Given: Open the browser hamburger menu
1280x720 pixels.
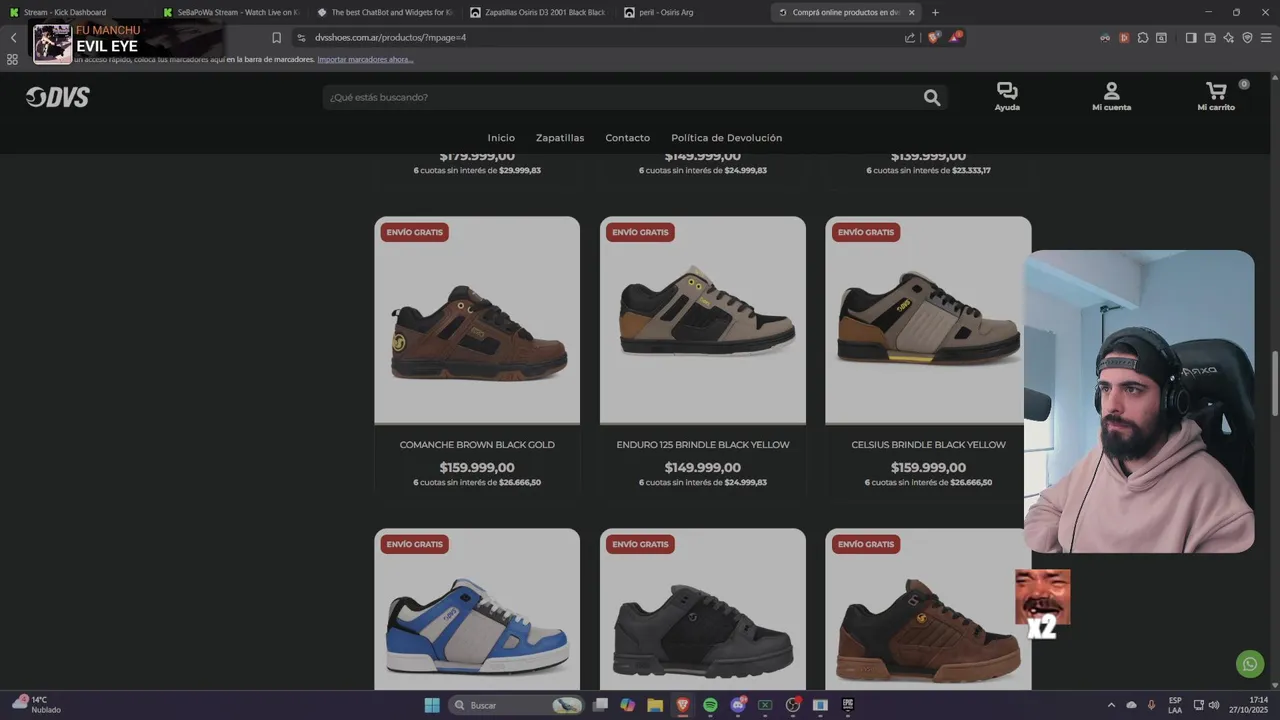Looking at the screenshot, I should coord(1266,38).
